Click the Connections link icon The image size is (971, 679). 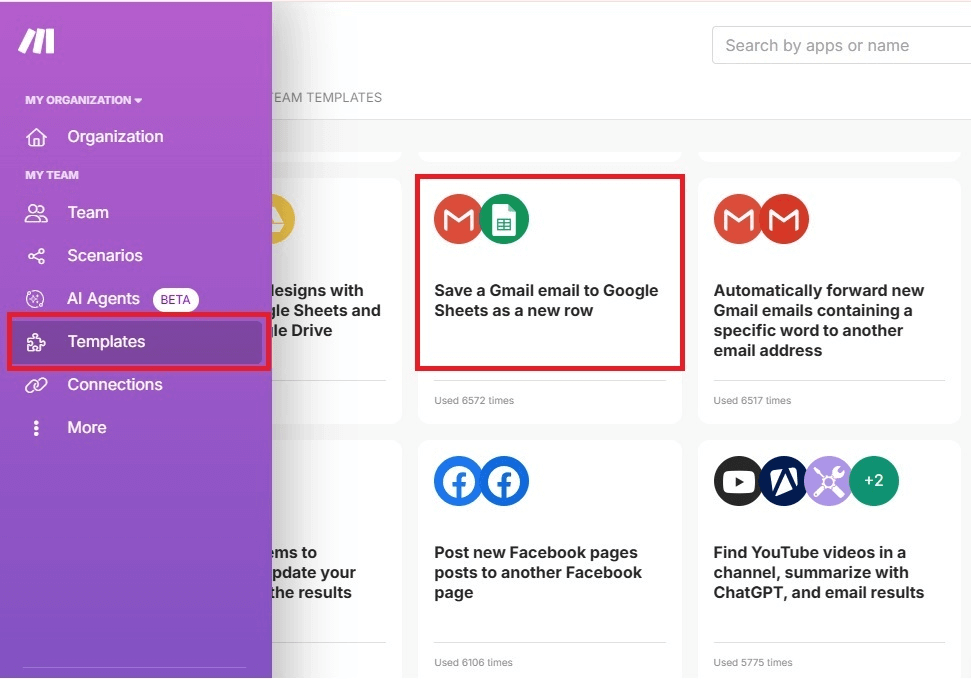point(36,385)
